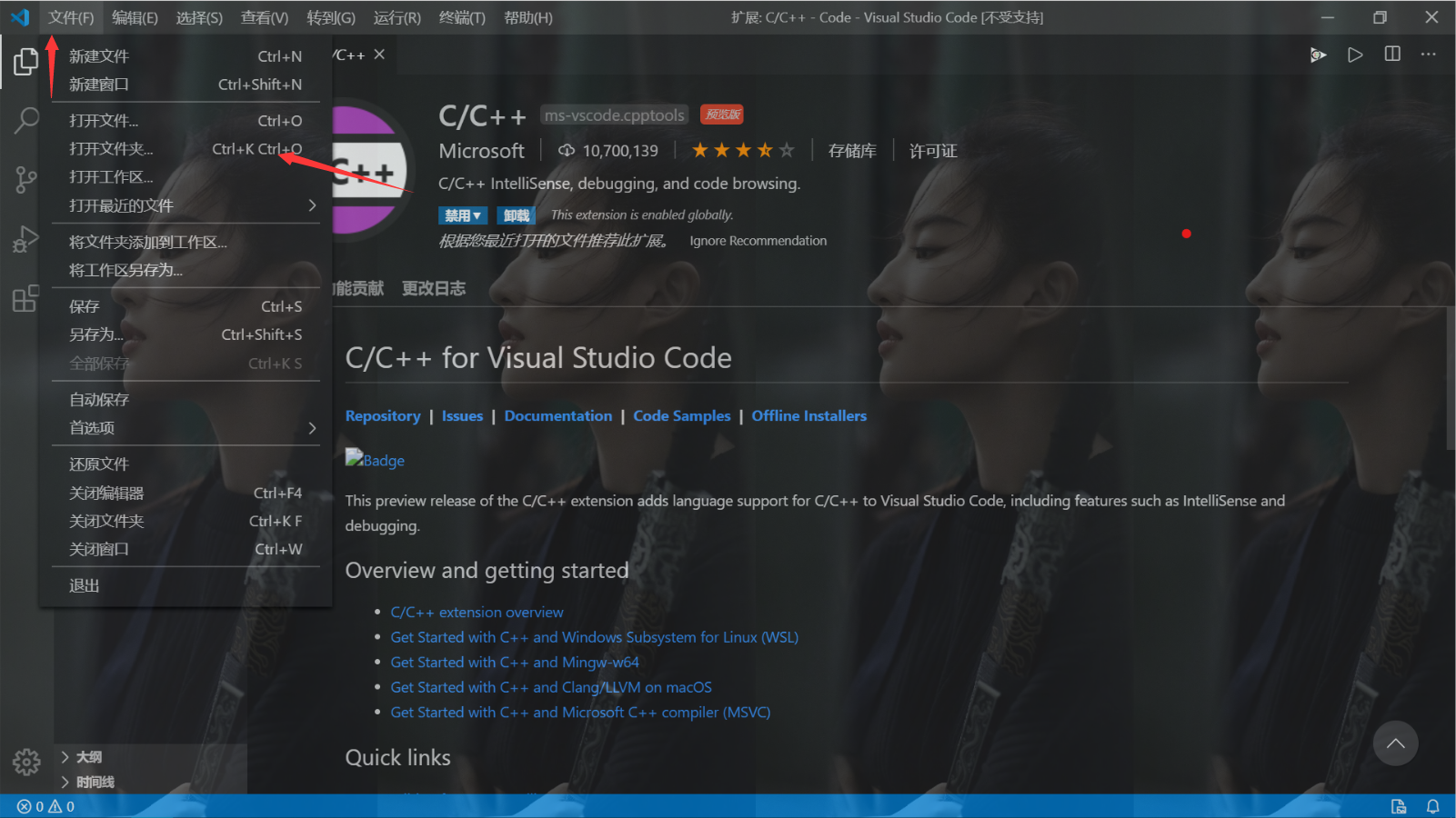Open the Documentation link

[x=558, y=415]
